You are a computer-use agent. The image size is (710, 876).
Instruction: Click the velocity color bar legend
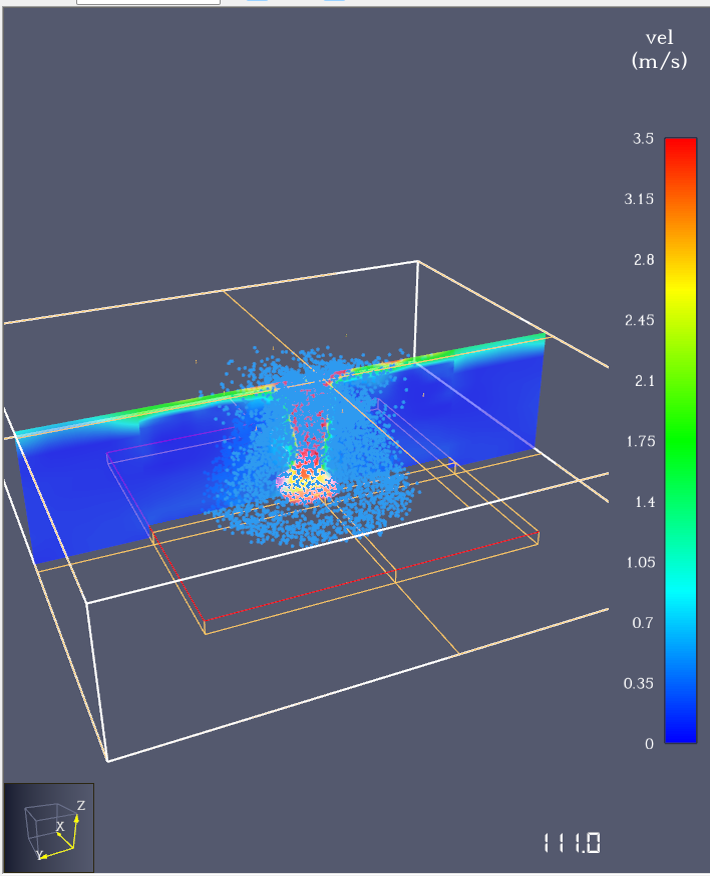point(680,440)
